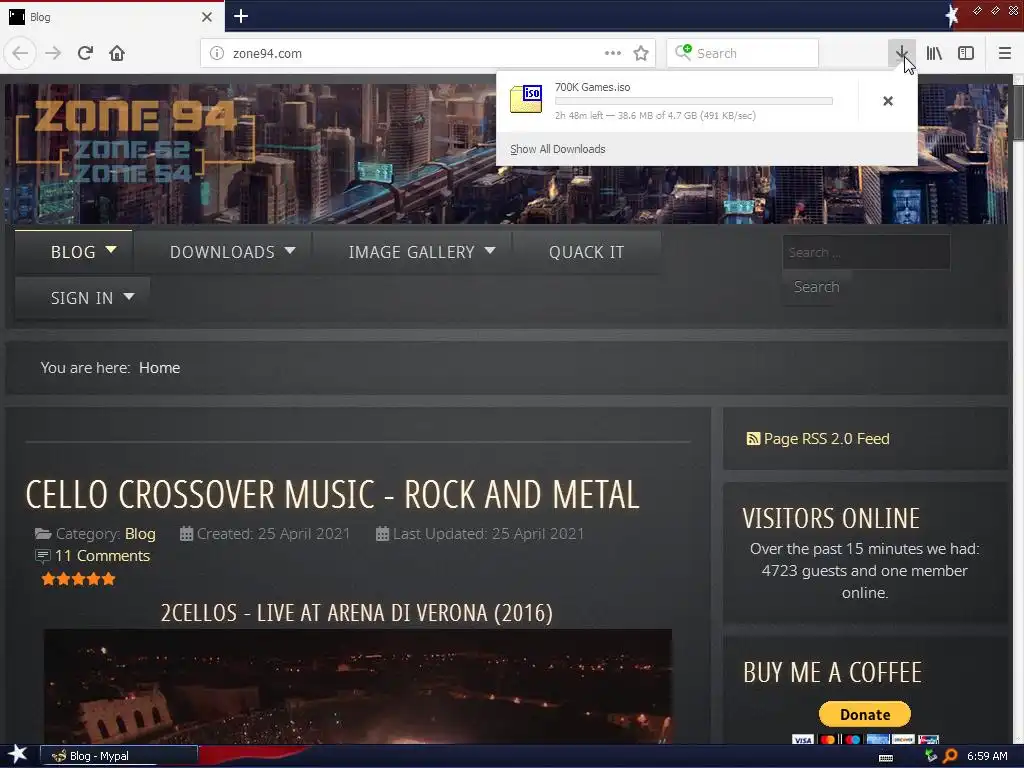1024x768 pixels.
Task: Click Show All Downloads
Action: [x=558, y=149]
